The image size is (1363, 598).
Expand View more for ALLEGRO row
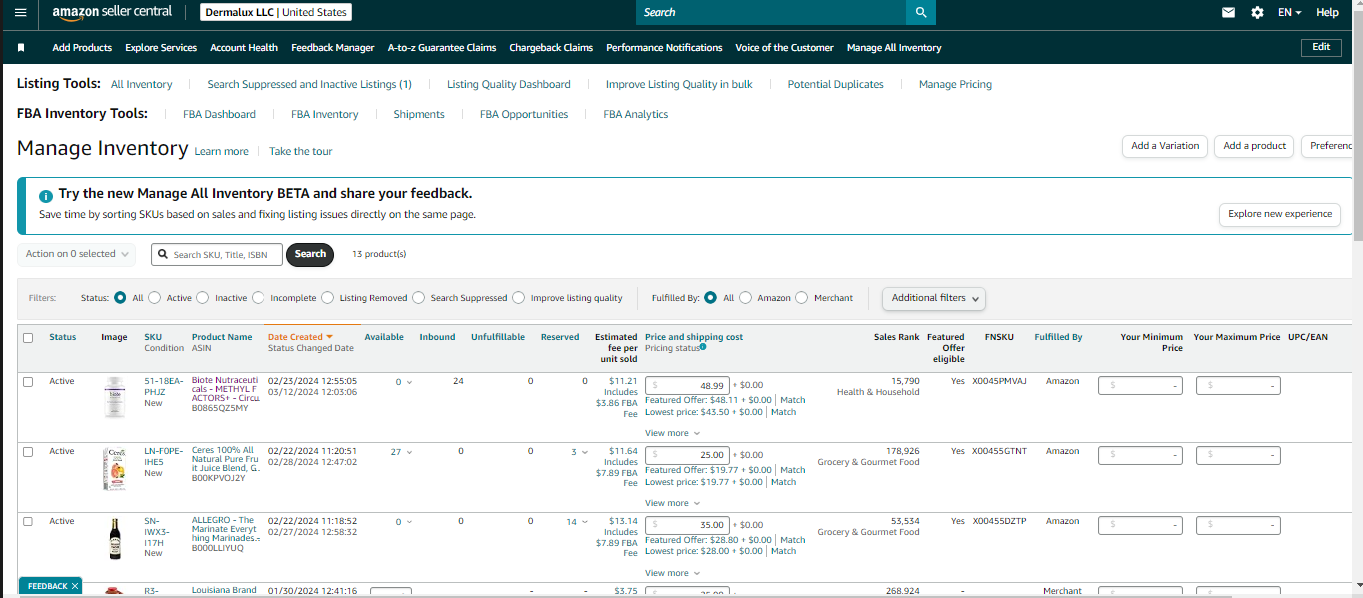(x=672, y=573)
